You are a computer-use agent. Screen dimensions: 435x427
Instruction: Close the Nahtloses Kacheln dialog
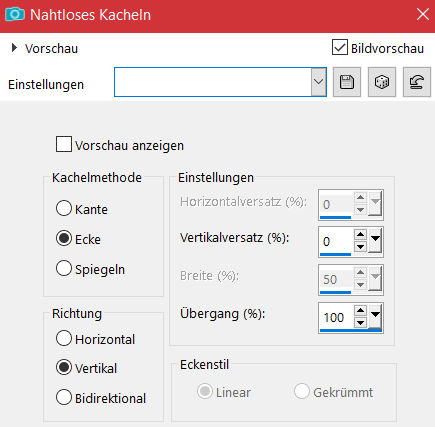click(x=423, y=15)
